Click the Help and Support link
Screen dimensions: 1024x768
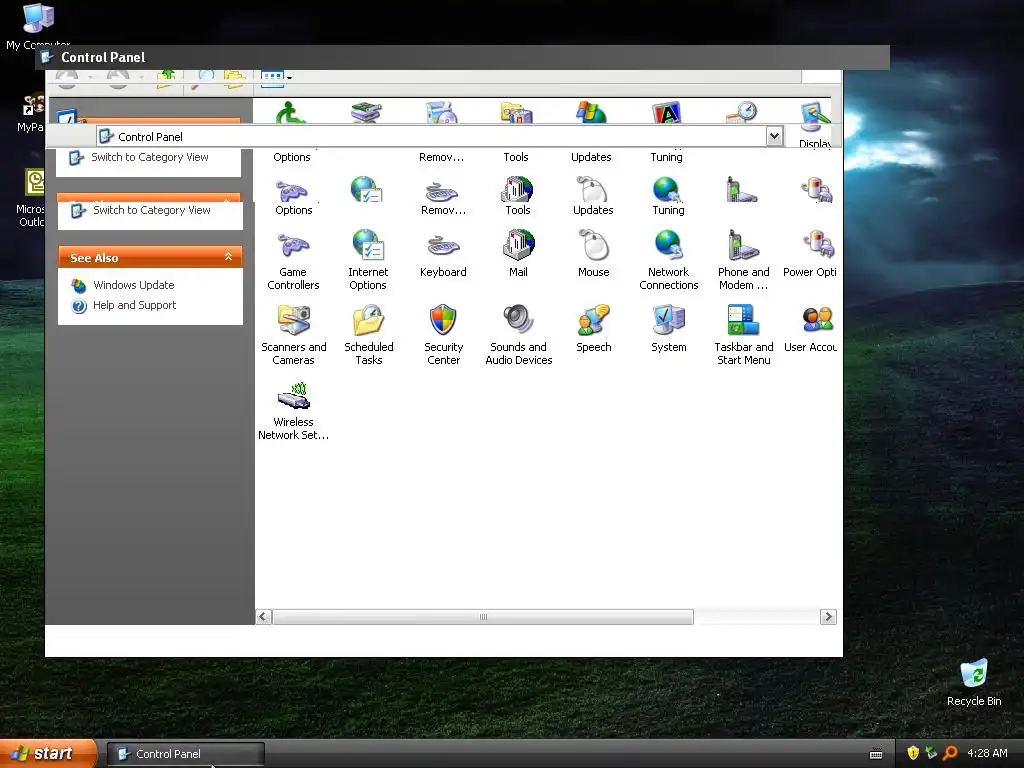tap(135, 305)
